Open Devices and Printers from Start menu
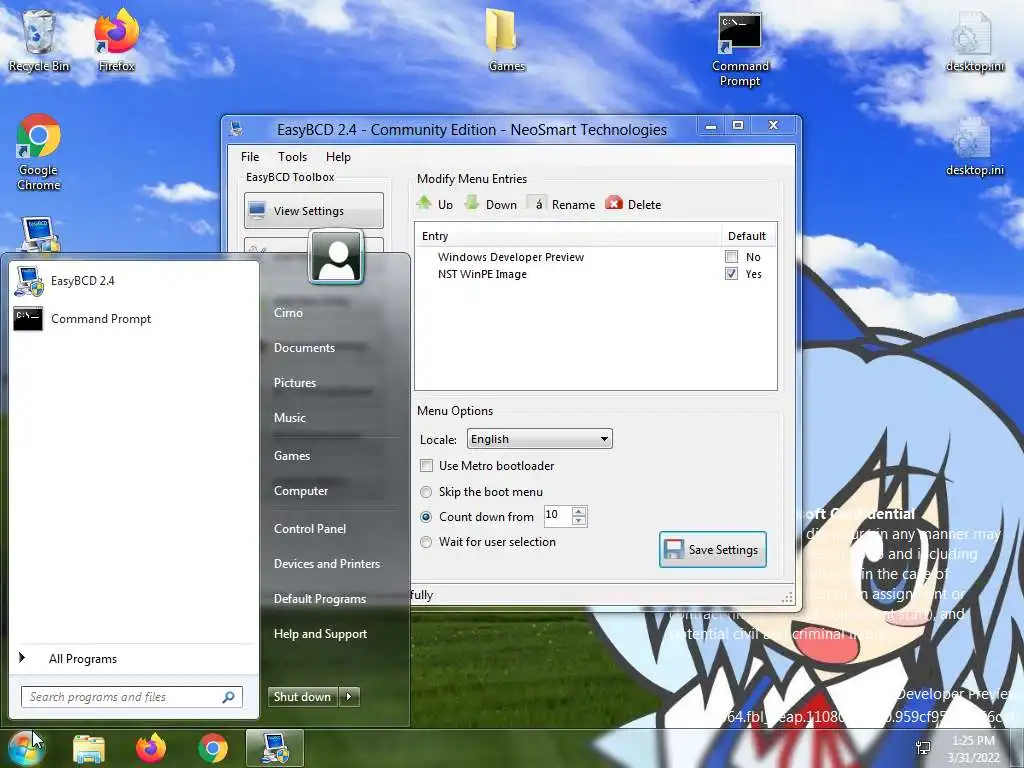This screenshot has width=1024, height=768. 327,564
